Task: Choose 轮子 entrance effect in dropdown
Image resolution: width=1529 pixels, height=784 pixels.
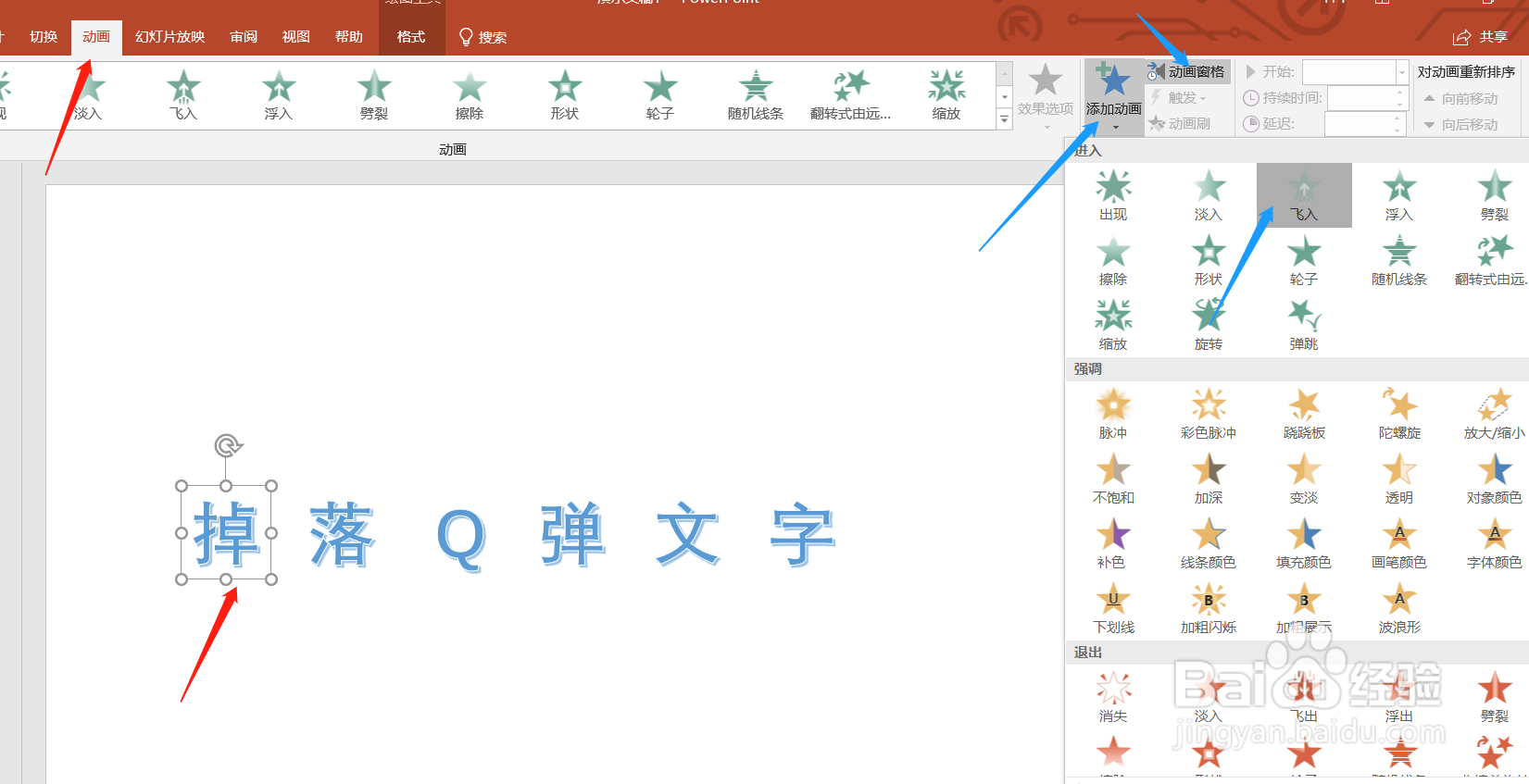Action: [1304, 260]
